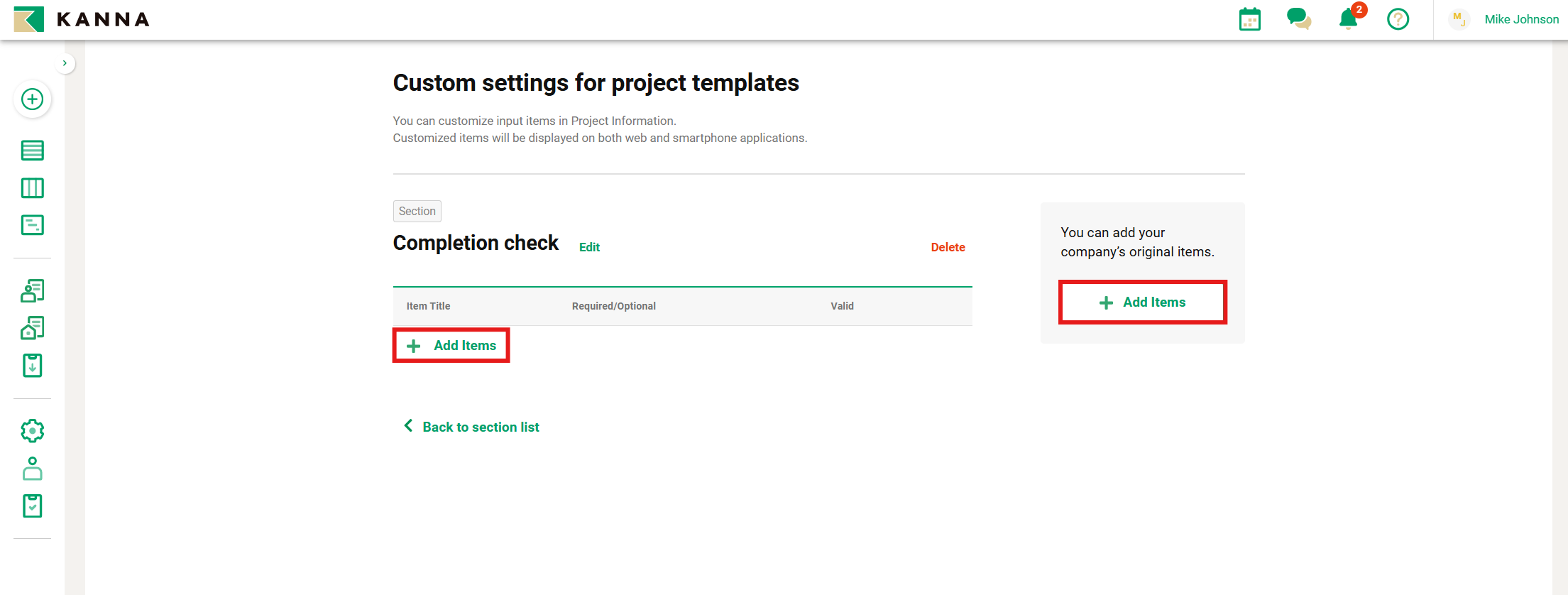The height and width of the screenshot is (595, 1568).
Task: Open the chat messages icon
Action: (1298, 19)
